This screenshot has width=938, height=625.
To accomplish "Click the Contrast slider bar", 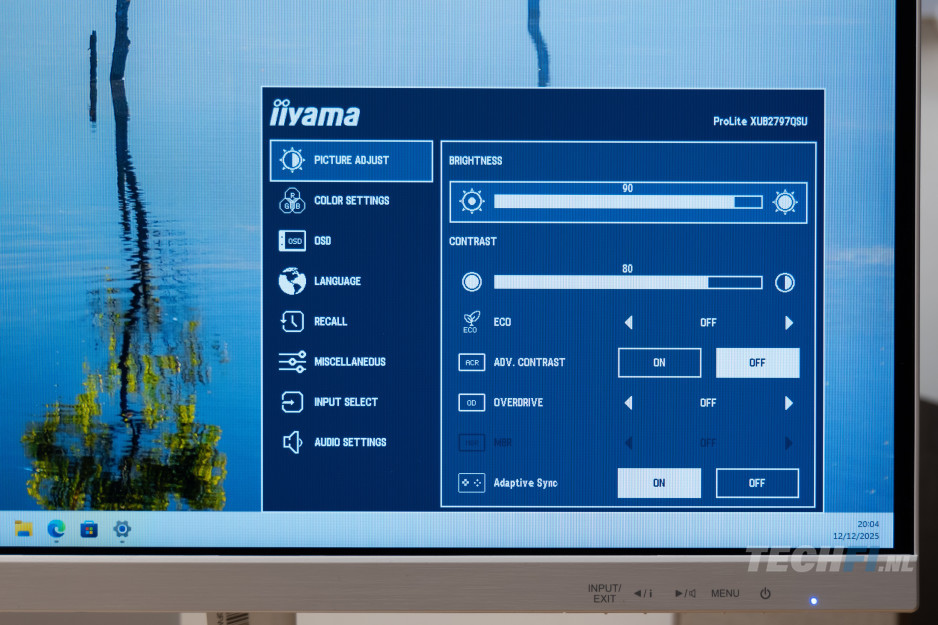I will pyautogui.click(x=628, y=282).
